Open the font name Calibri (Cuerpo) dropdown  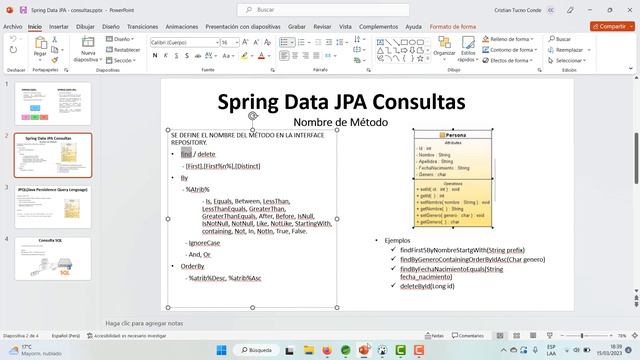(217, 42)
